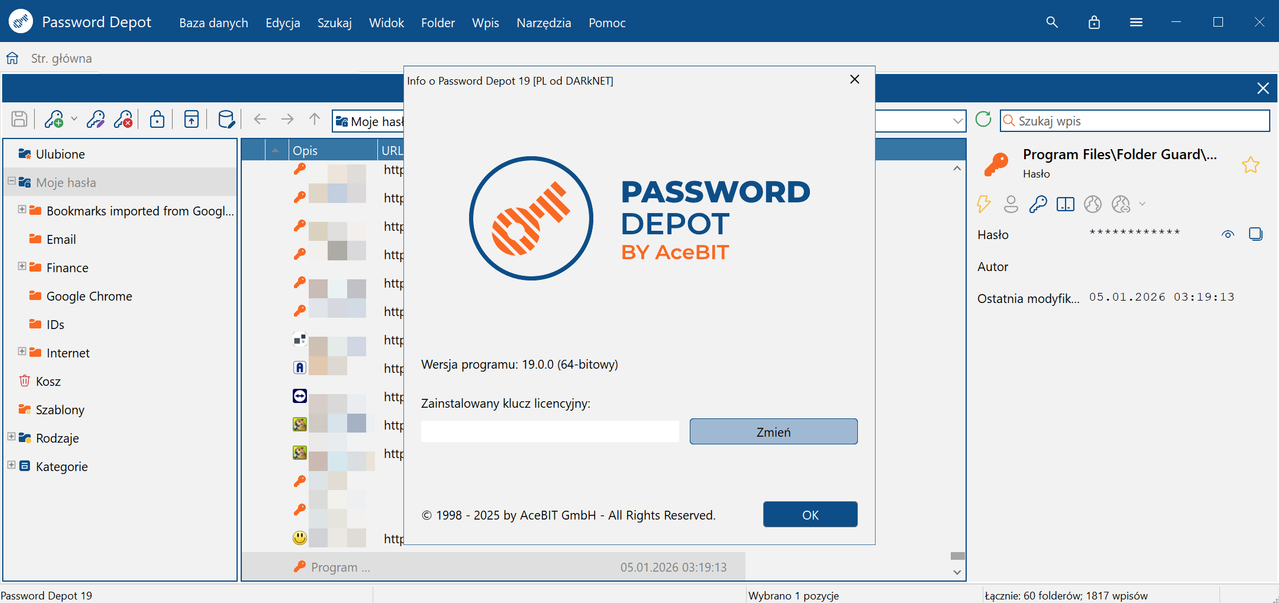
Task: Click the padlock icon in the title bar
Action: click(1094, 22)
